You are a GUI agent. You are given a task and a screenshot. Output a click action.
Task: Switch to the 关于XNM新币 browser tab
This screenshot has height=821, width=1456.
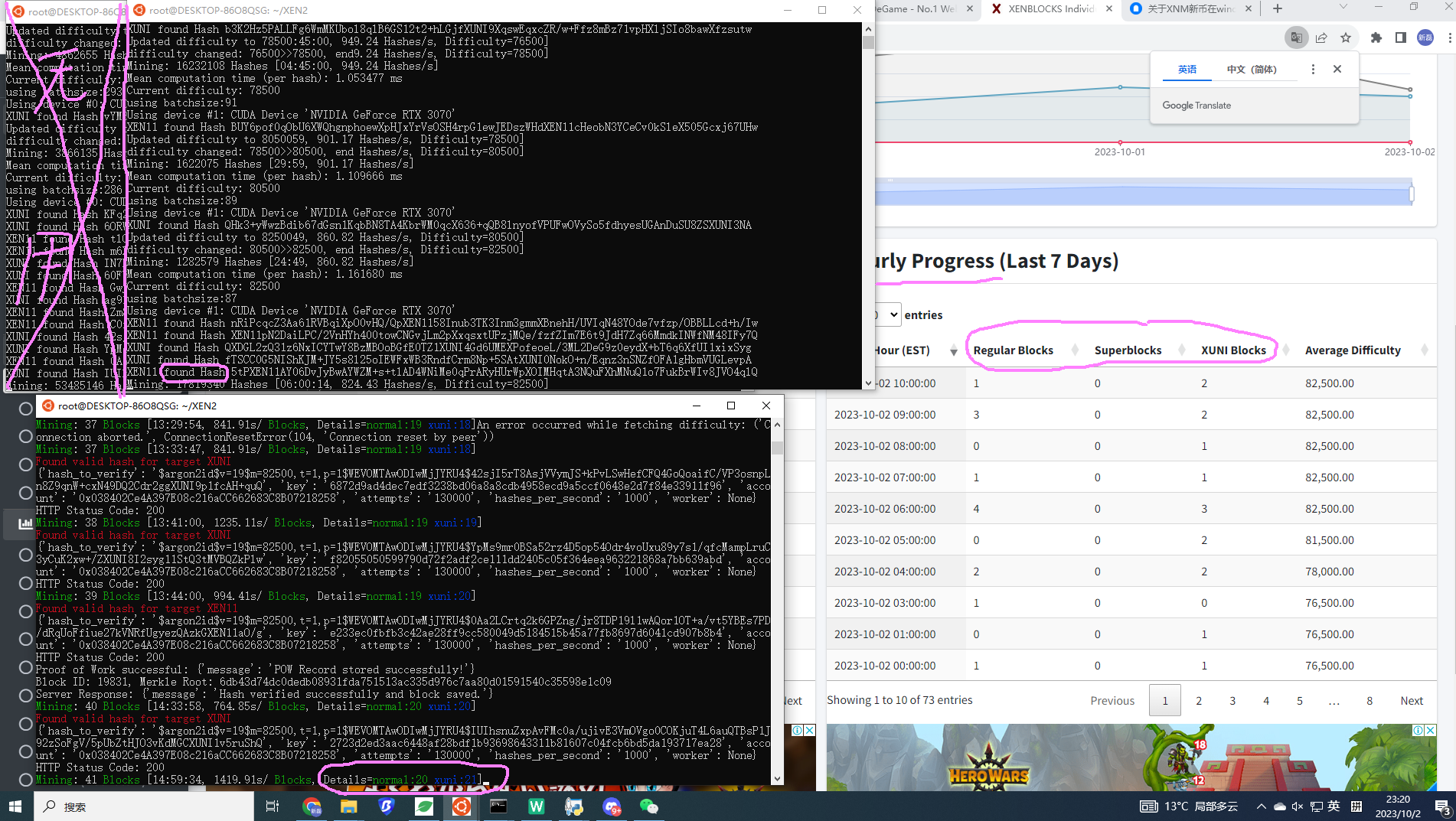pos(1190,8)
